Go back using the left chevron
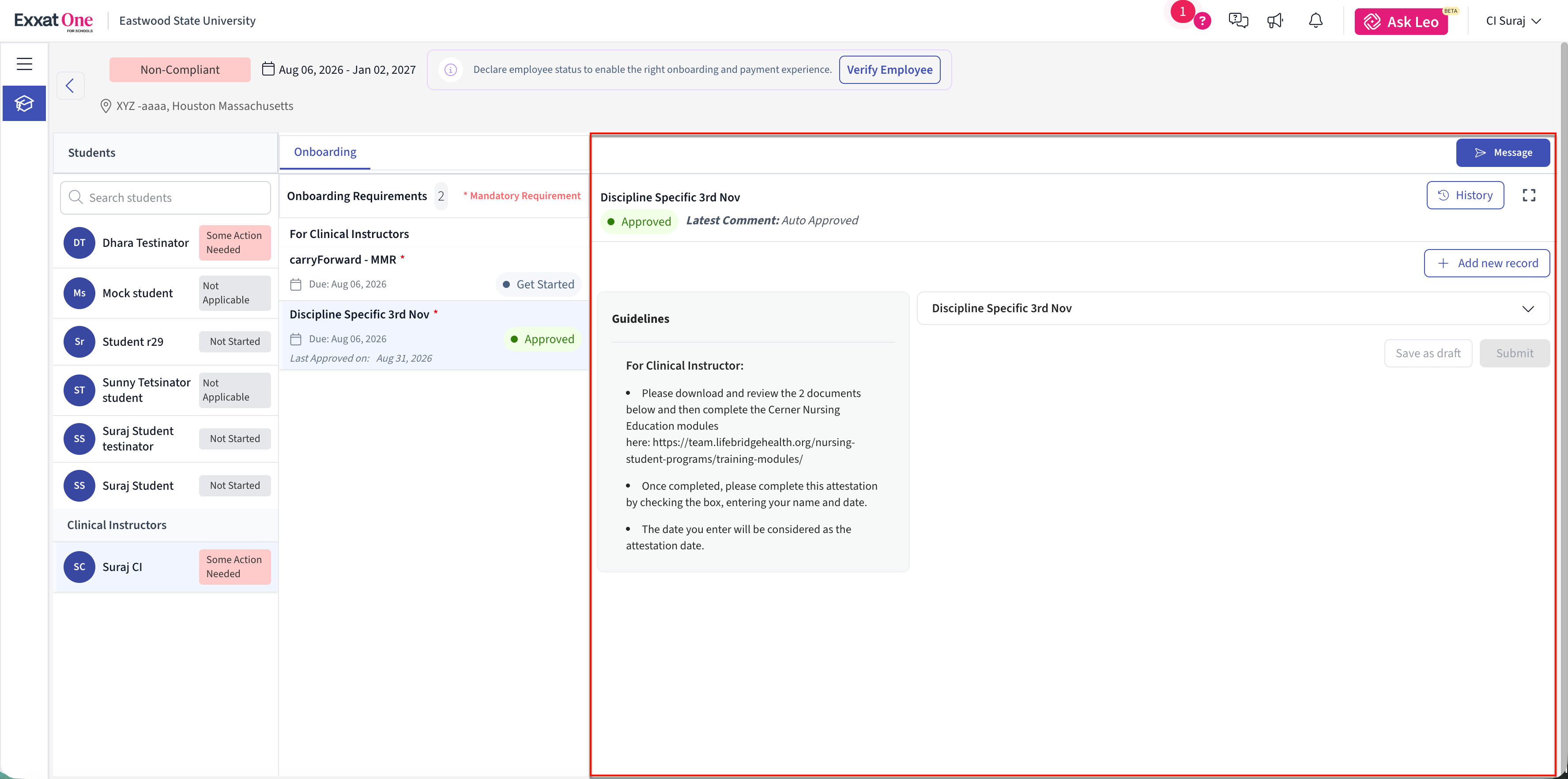1568x779 pixels. click(x=70, y=86)
